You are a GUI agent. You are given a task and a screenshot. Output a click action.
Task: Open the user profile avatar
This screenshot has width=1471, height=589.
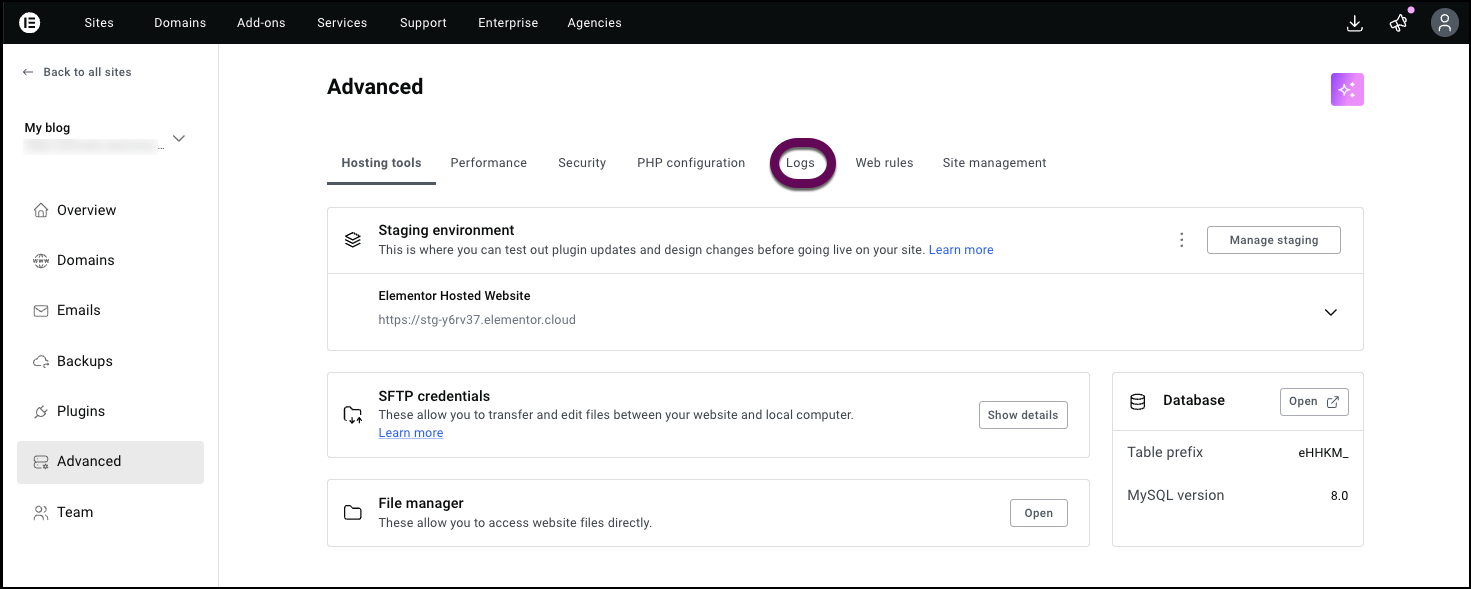click(1444, 22)
